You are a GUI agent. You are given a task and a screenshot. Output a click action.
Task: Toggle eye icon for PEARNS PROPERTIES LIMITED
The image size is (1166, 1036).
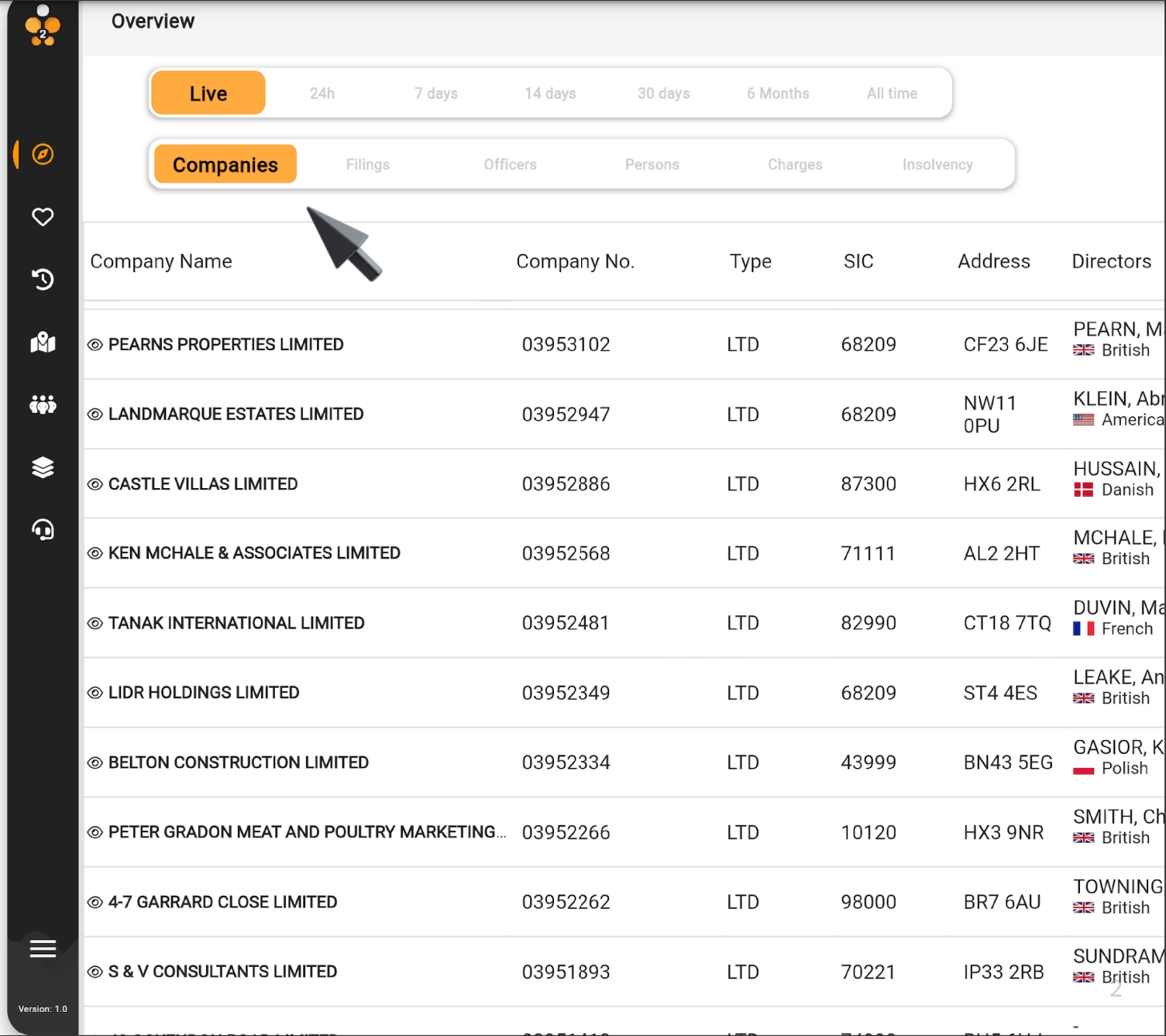(95, 345)
